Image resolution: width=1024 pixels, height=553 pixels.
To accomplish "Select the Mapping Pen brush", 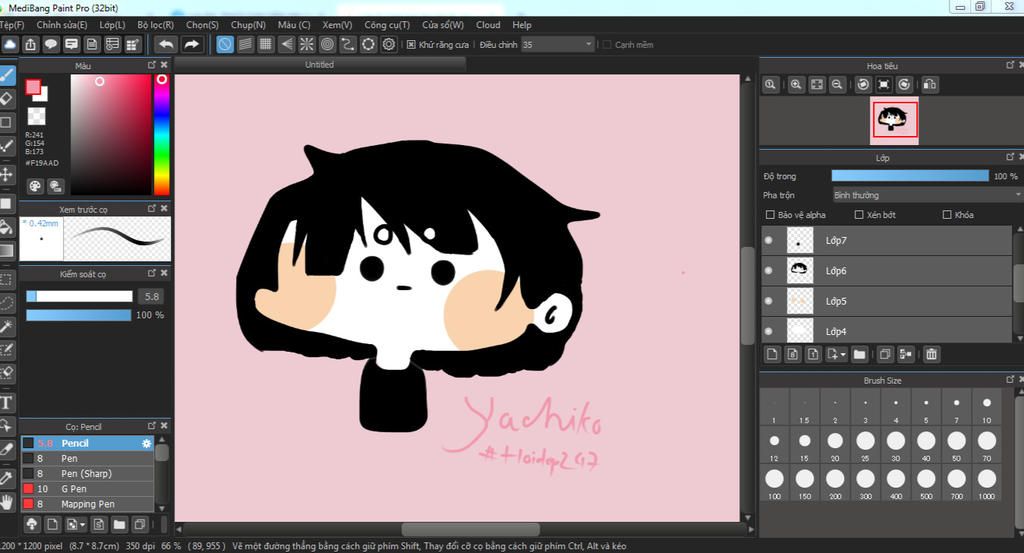I will click(88, 504).
